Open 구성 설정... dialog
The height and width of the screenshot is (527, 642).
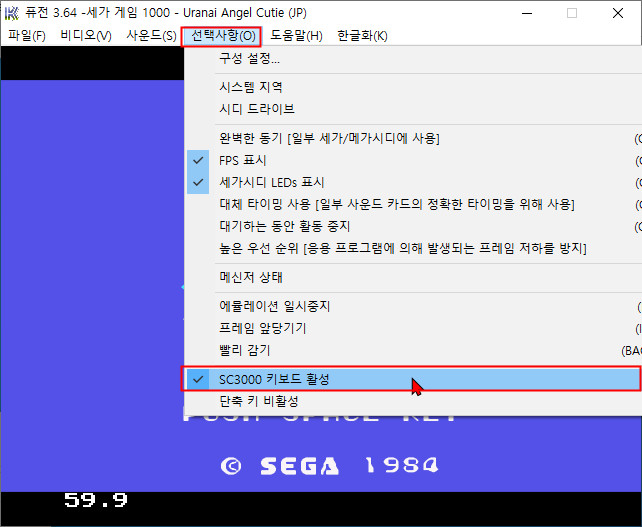(x=414, y=59)
